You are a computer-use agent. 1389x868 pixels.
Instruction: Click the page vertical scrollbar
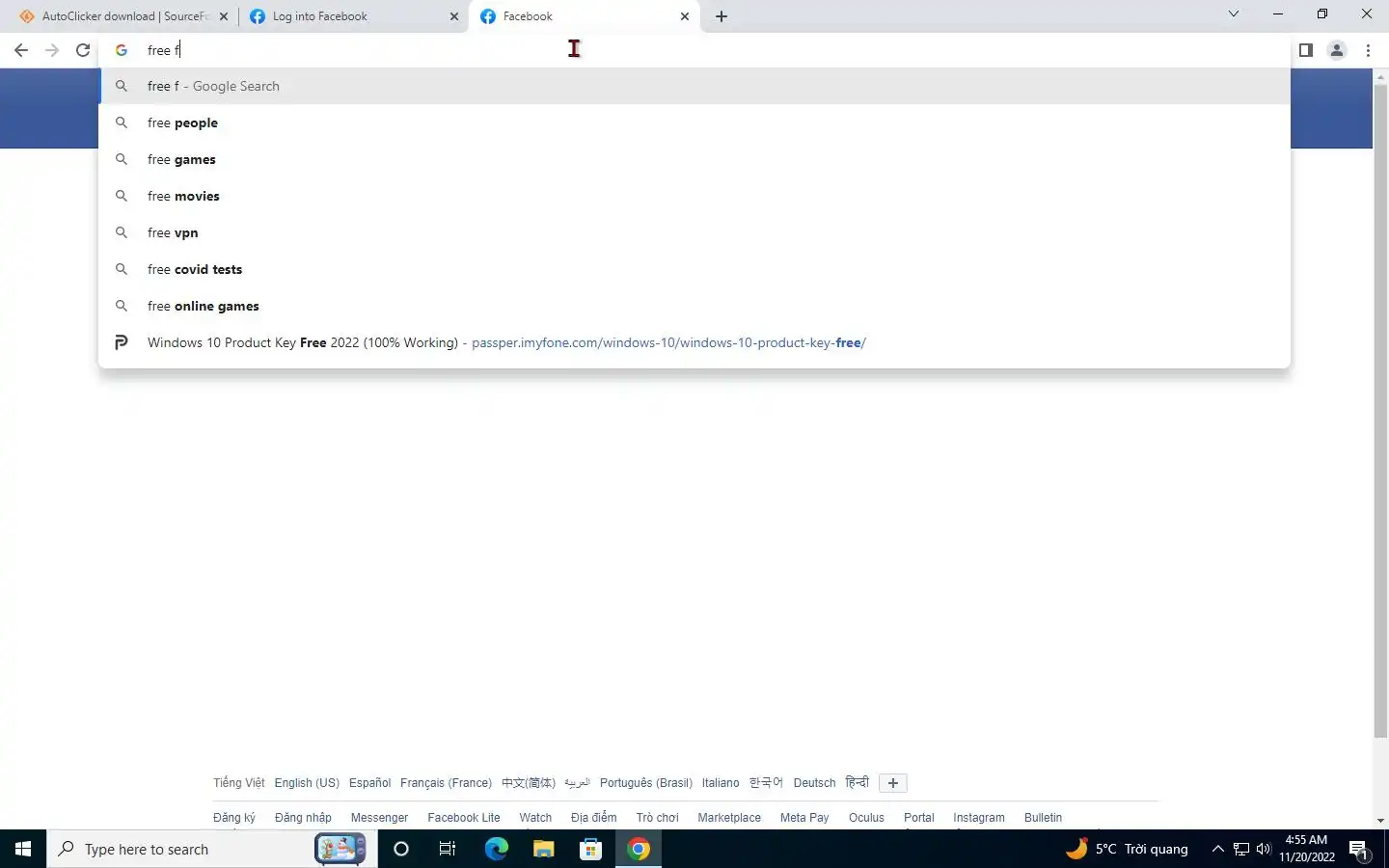click(x=1380, y=410)
